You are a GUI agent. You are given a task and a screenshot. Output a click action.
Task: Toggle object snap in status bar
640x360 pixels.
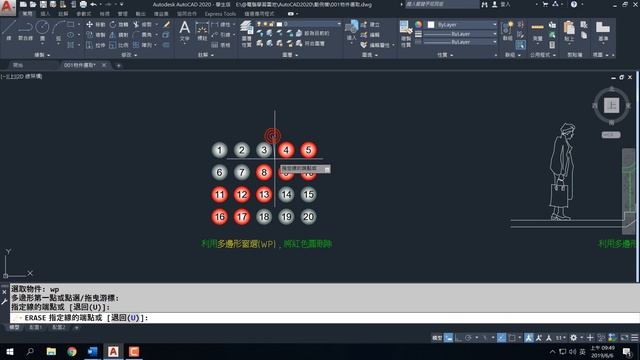512,338
